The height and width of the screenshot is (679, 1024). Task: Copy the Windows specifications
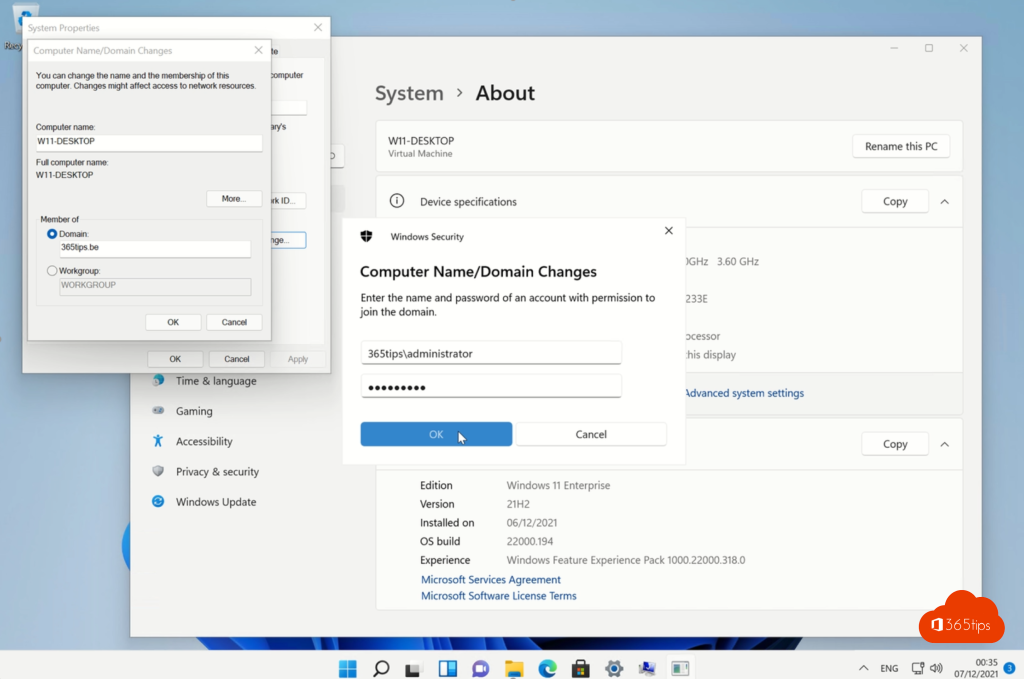point(895,444)
